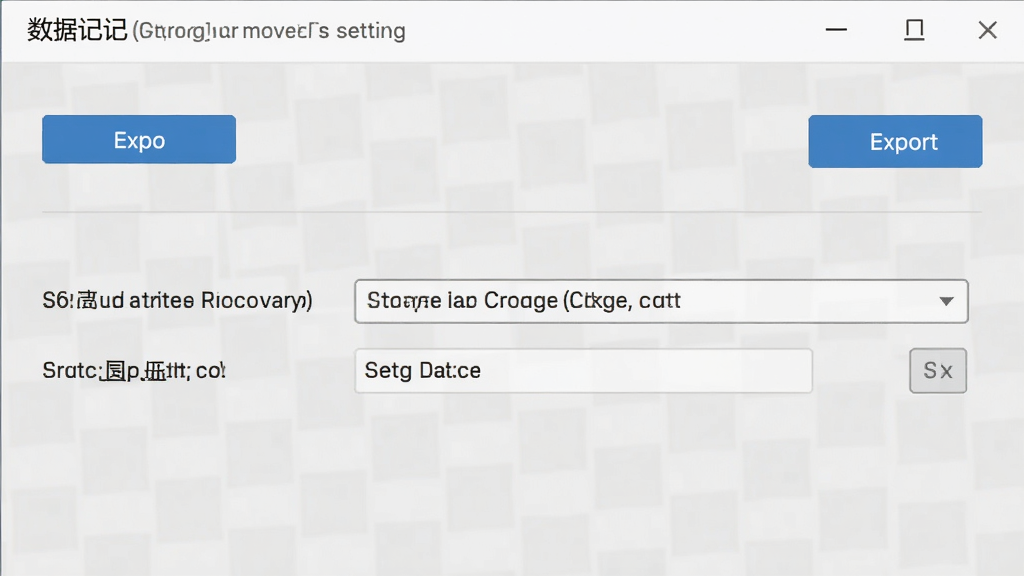Viewport: 1024px width, 576px height.
Task: Open the Stoage lao Croage dropdown arrow
Action: point(946,301)
